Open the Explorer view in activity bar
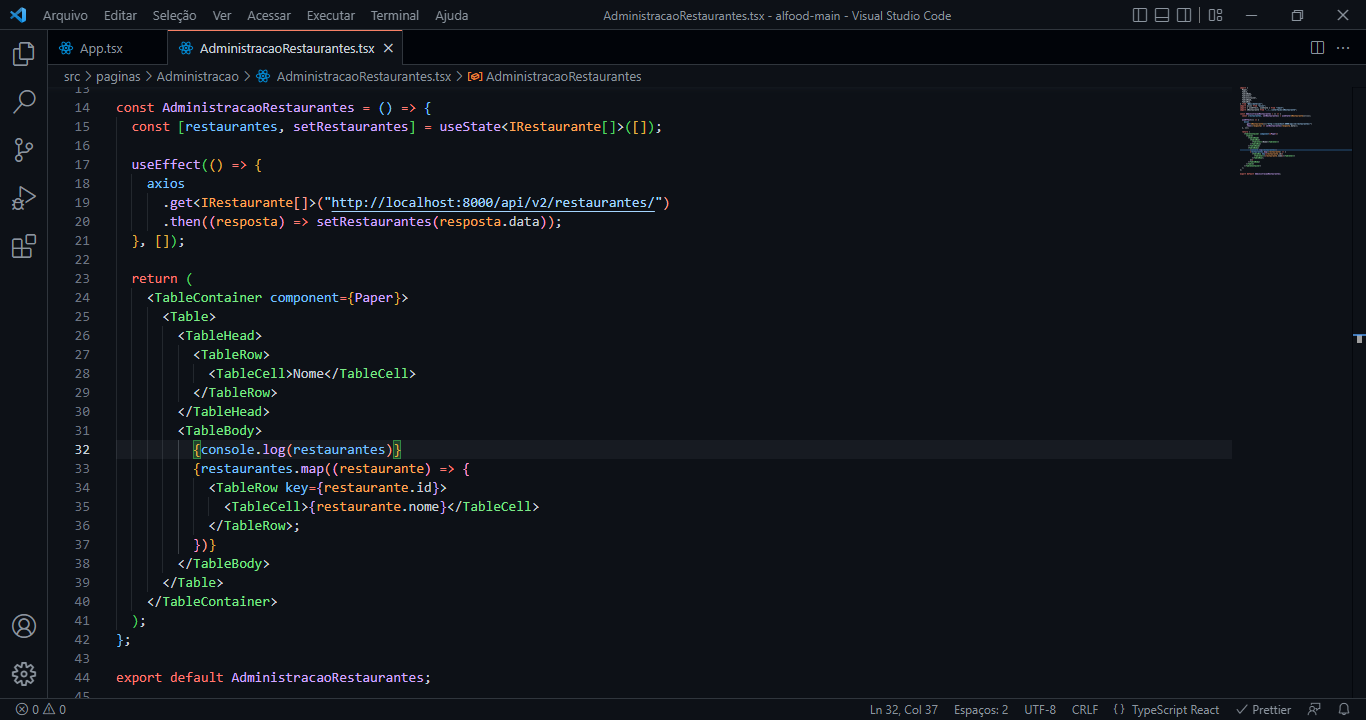 point(24,54)
